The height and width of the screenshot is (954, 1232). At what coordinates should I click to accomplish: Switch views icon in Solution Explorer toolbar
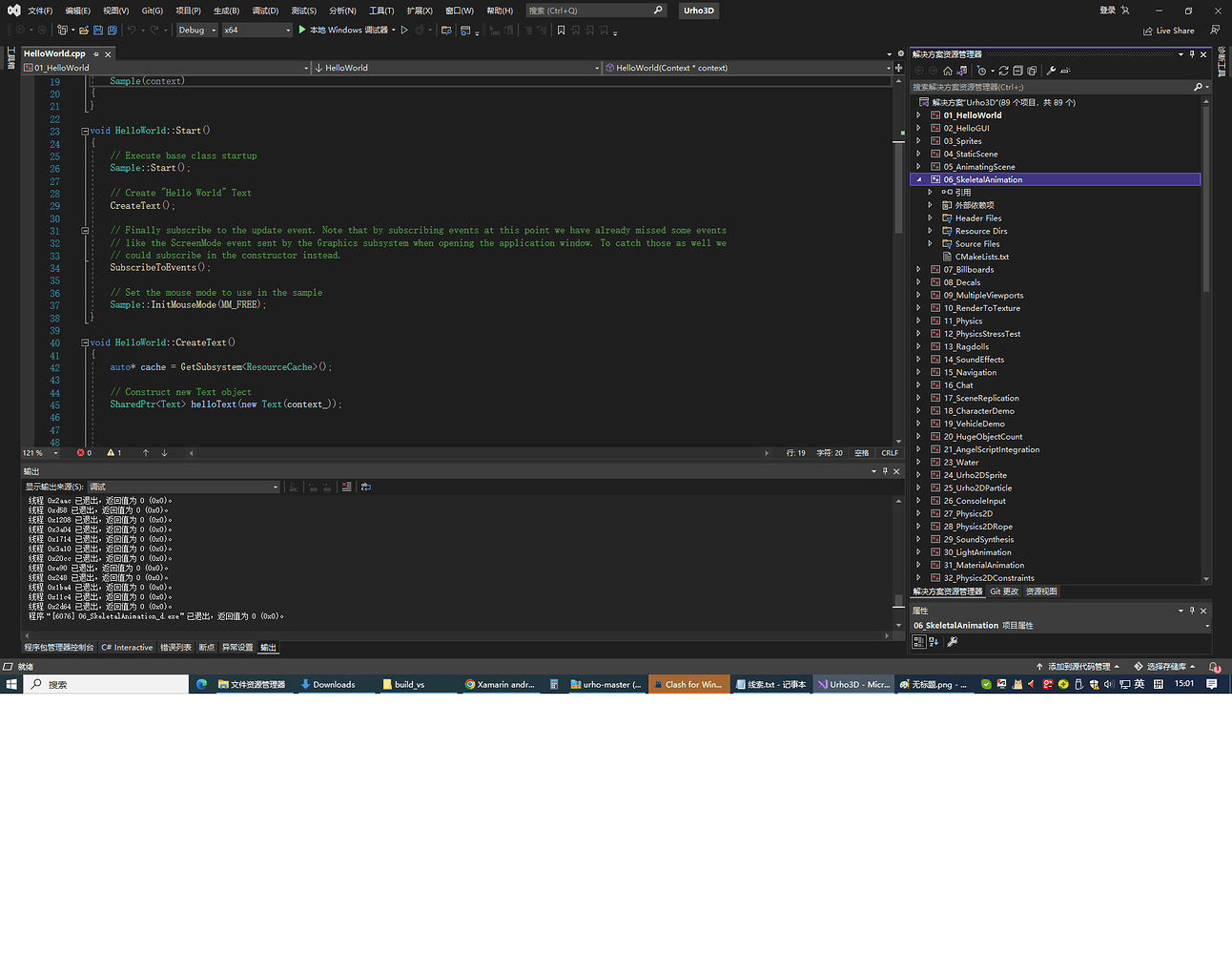[961, 71]
